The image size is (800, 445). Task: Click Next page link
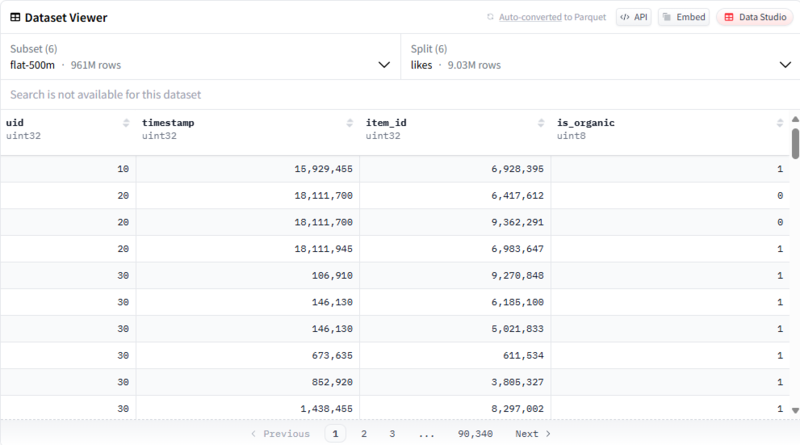coord(532,434)
